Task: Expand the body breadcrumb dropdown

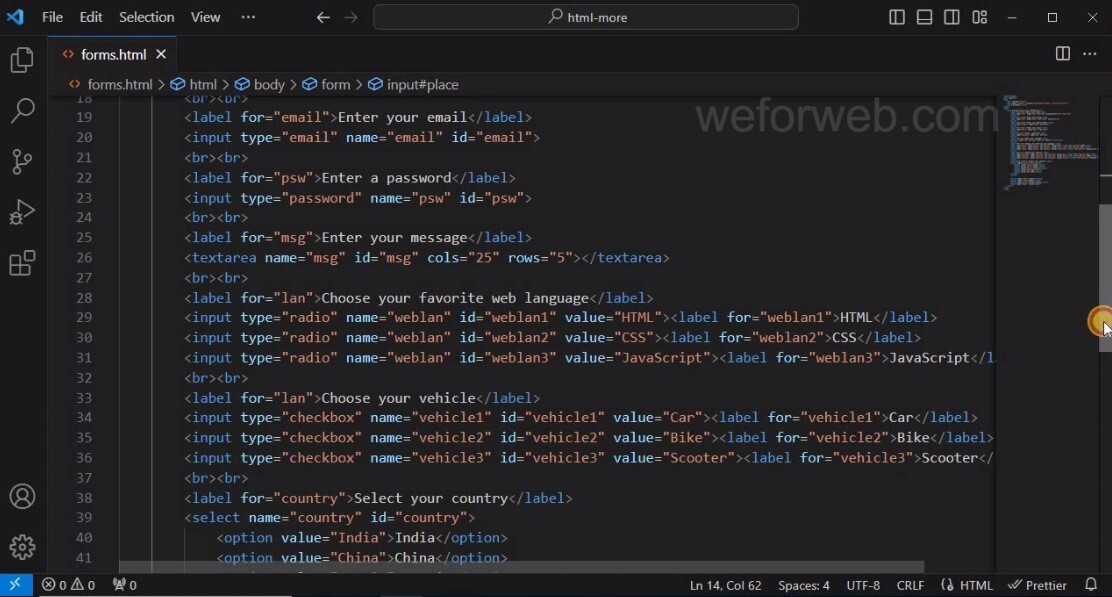Action: pos(260,85)
